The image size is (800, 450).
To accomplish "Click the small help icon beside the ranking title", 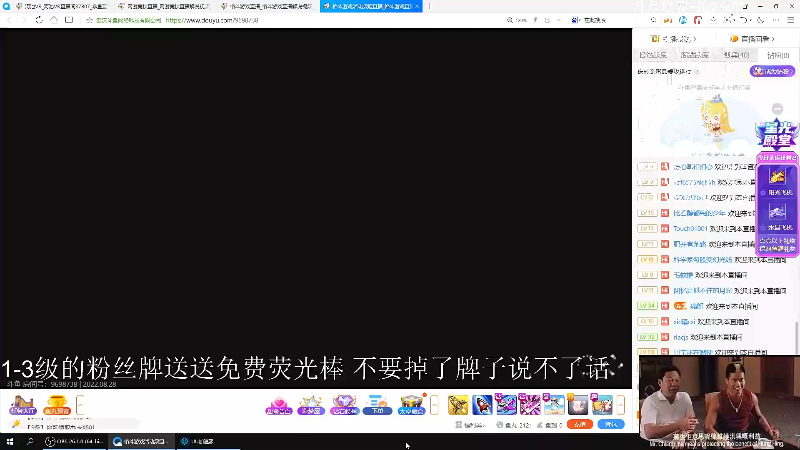I will [697, 71].
